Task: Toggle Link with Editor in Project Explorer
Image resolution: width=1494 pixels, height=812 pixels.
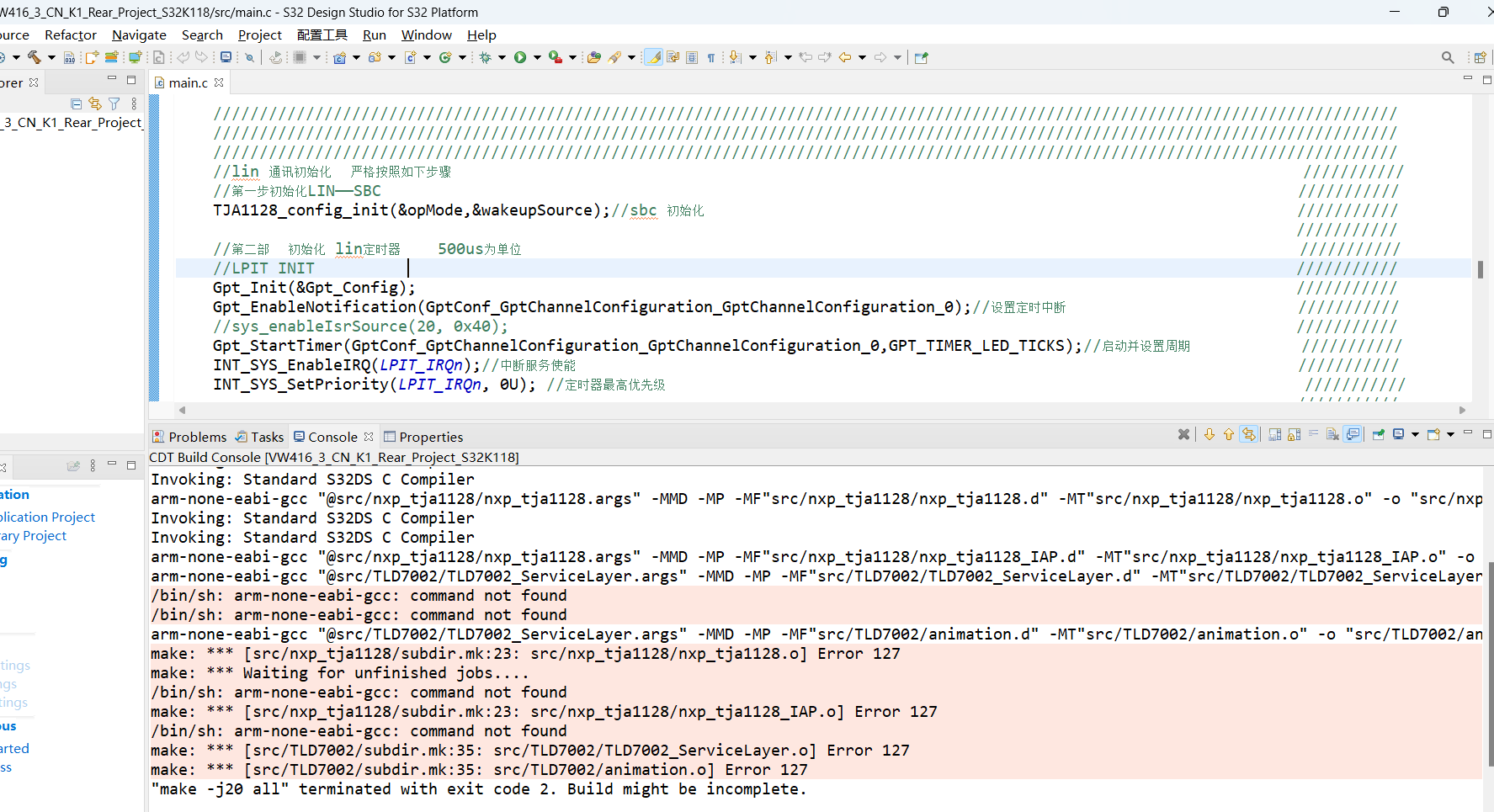Action: click(x=95, y=103)
